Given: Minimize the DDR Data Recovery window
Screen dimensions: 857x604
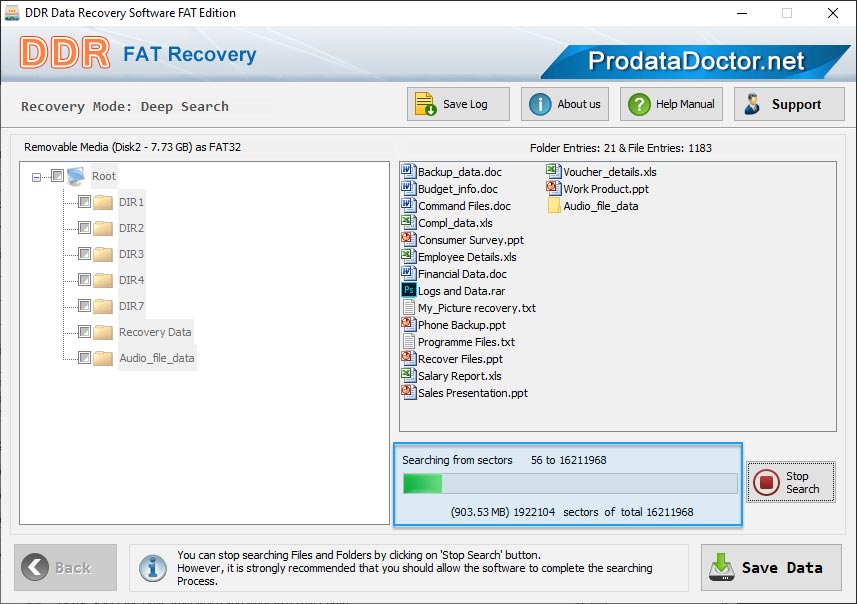Looking at the screenshot, I should click(742, 13).
